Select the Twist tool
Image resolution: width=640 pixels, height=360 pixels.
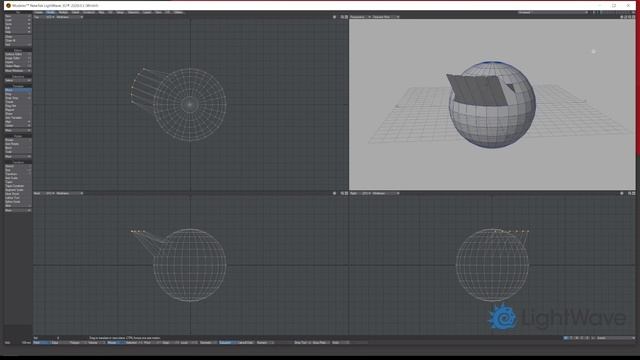click(18, 152)
